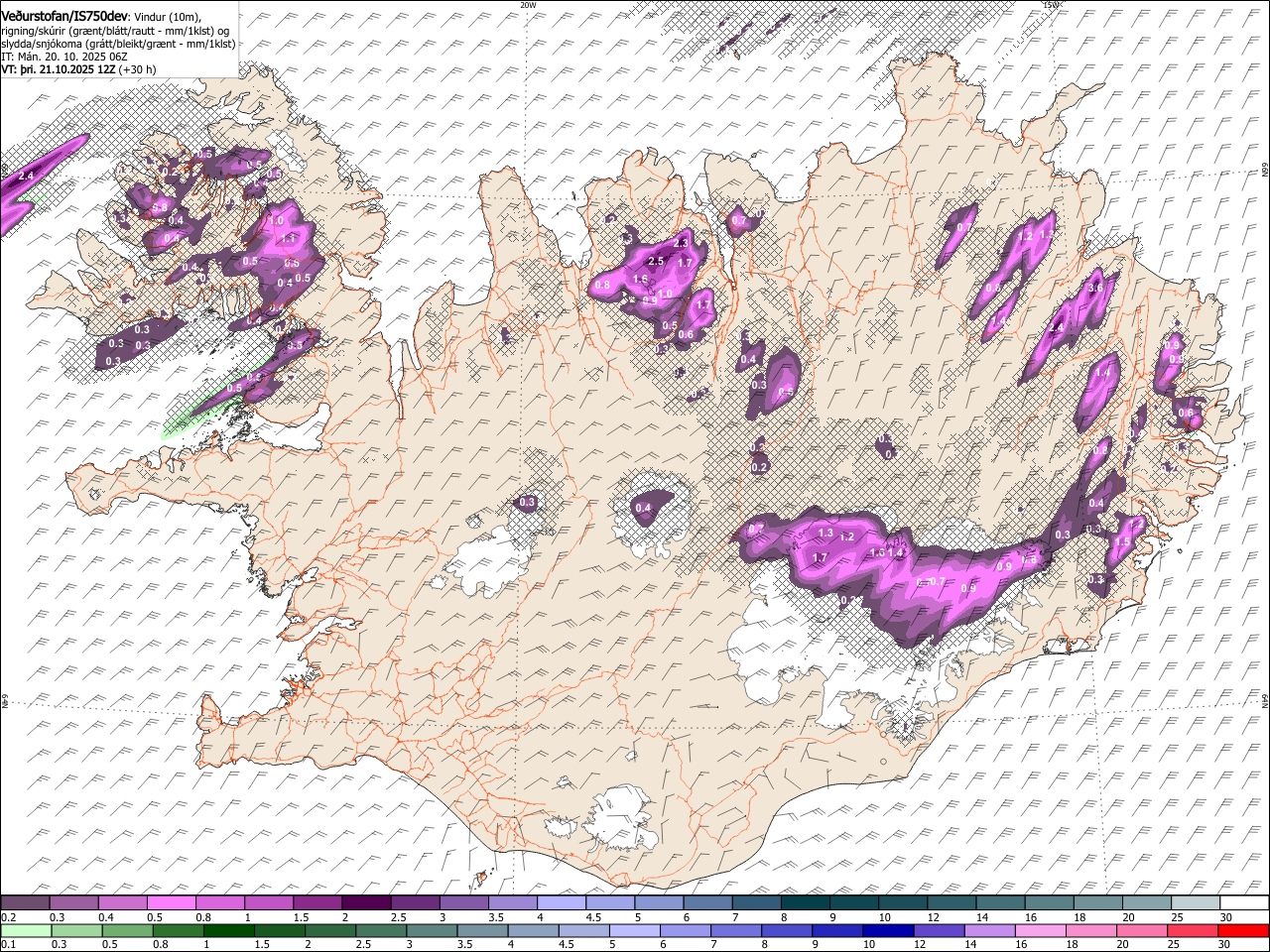Pick the snow legend 4 lavender swatch
Image resolution: width=1270 pixels, height=952 pixels.
[x=561, y=903]
